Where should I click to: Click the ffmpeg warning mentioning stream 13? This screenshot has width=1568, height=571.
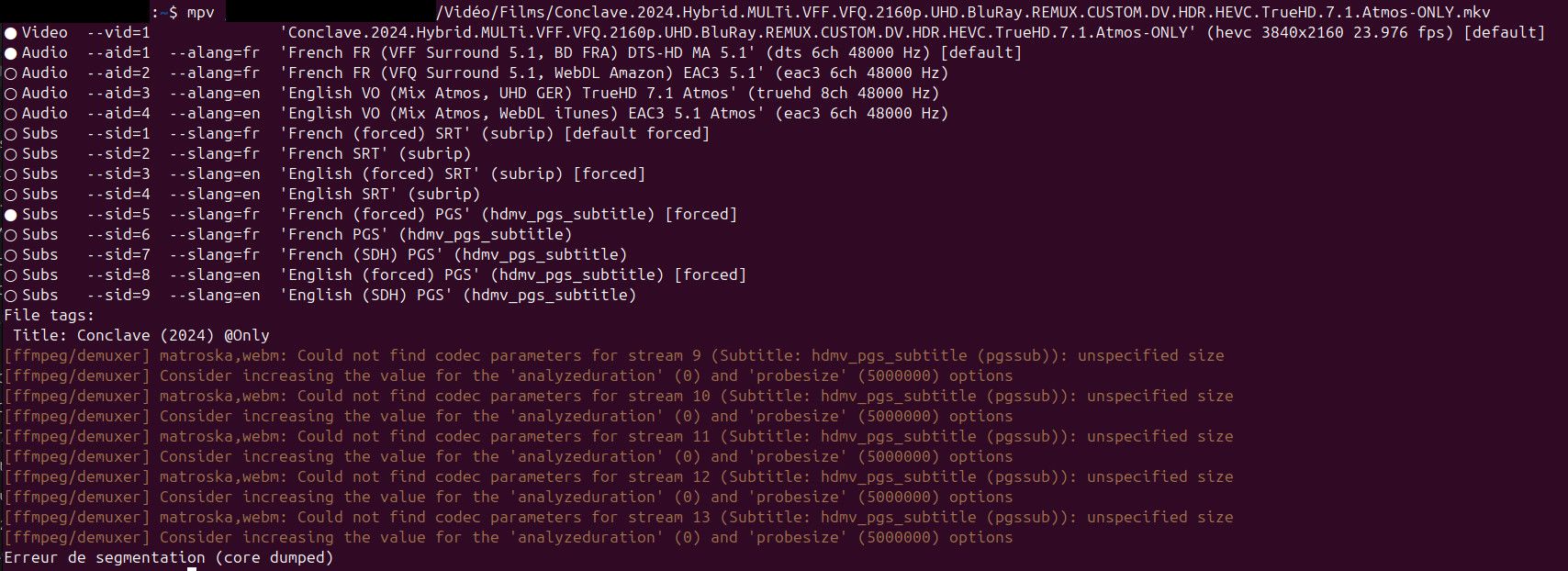(618, 517)
